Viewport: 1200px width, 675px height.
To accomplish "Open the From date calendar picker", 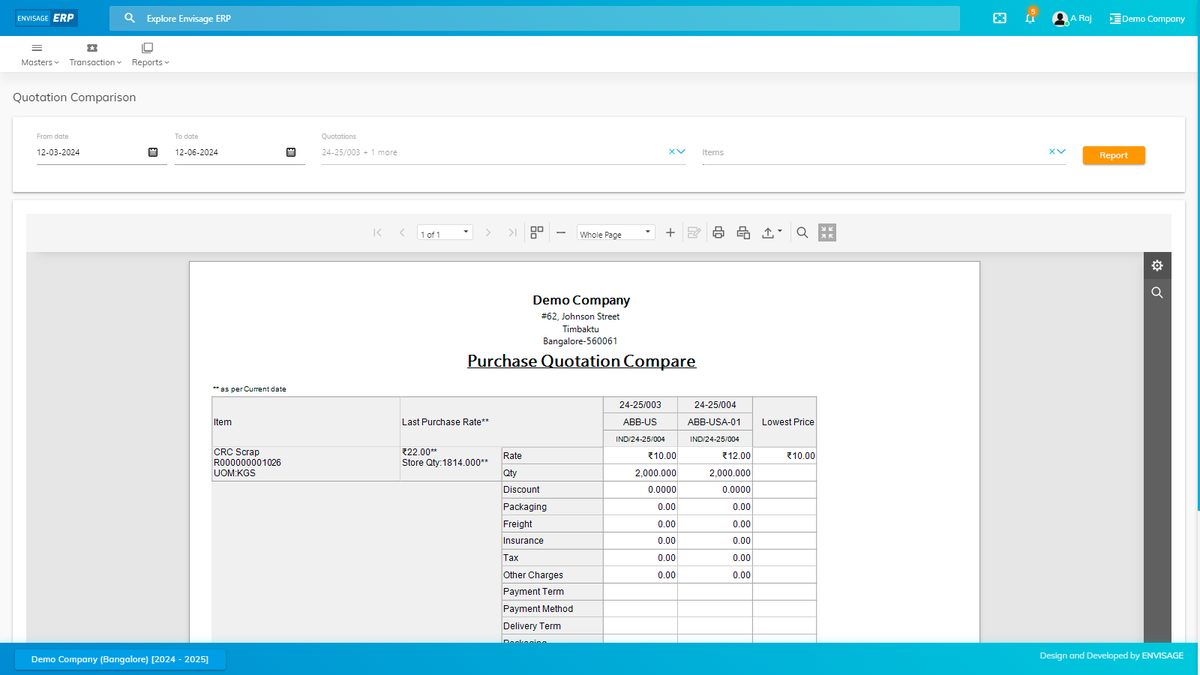I will coord(153,152).
